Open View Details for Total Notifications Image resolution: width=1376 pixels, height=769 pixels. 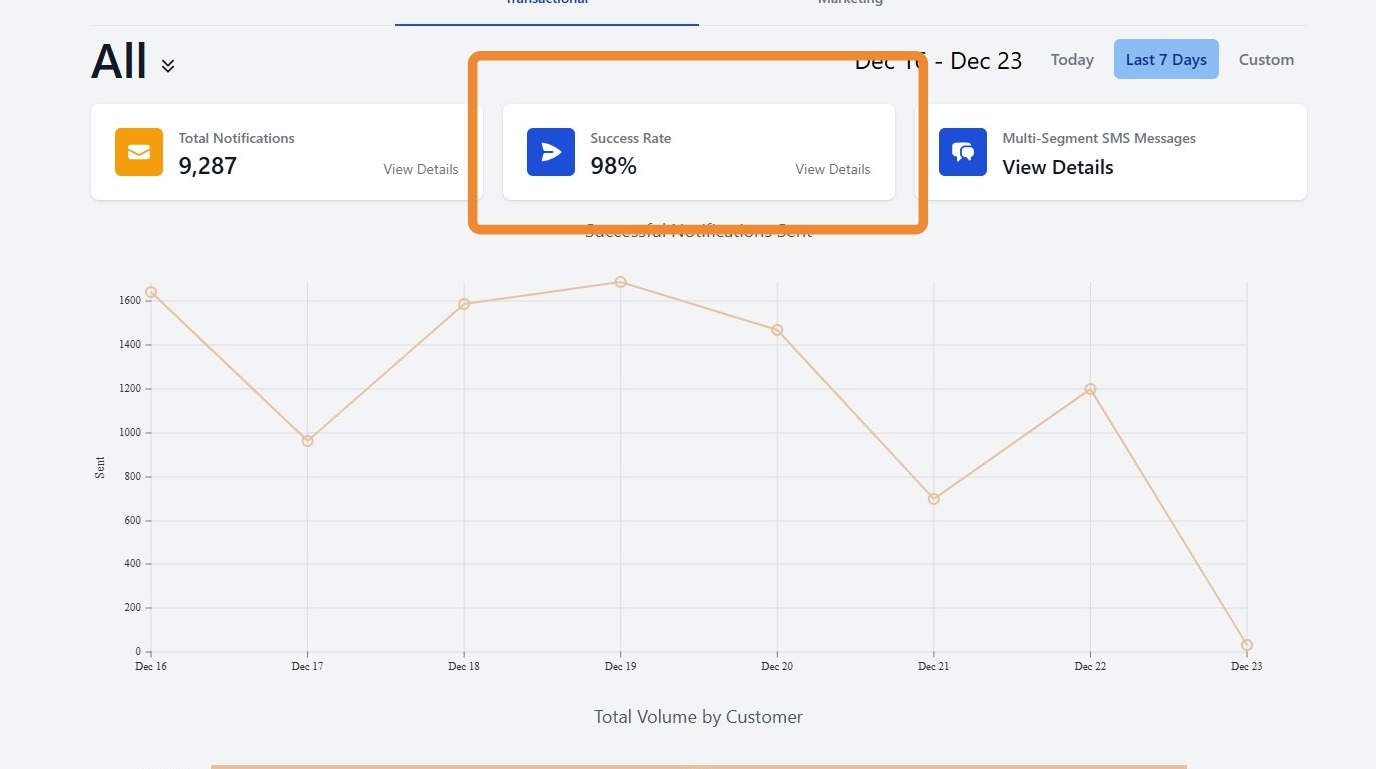[421, 169]
